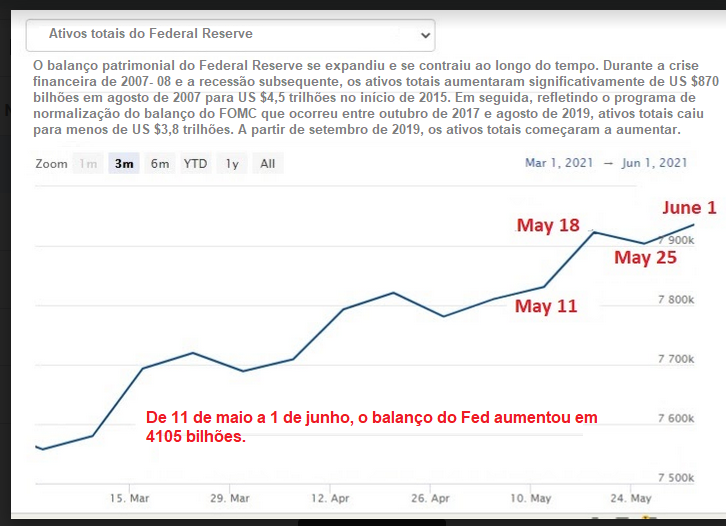This screenshot has width=726, height=526.
Task: Click the '12. Apr' x-axis tick label
Action: point(330,498)
